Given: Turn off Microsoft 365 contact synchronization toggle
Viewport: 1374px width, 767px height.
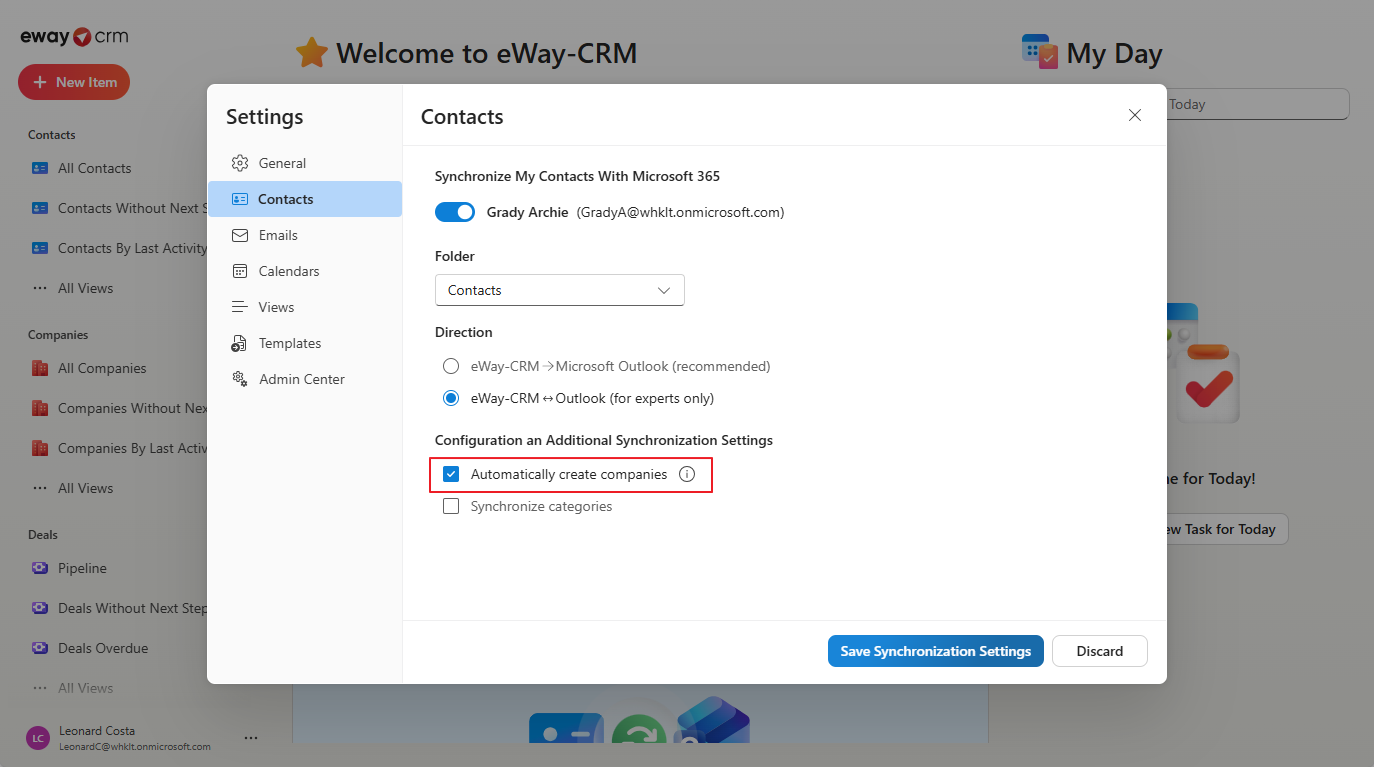Looking at the screenshot, I should click(x=455, y=212).
